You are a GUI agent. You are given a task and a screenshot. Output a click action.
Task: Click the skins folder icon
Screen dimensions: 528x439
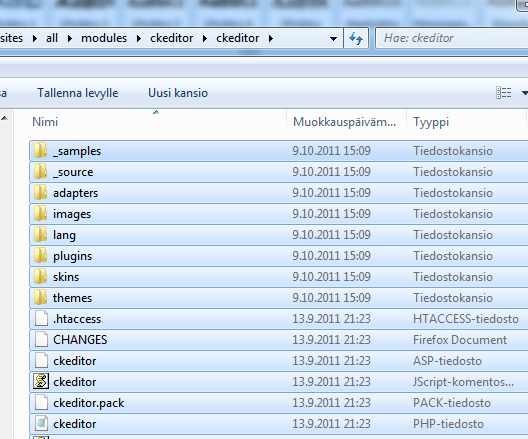tap(40, 277)
